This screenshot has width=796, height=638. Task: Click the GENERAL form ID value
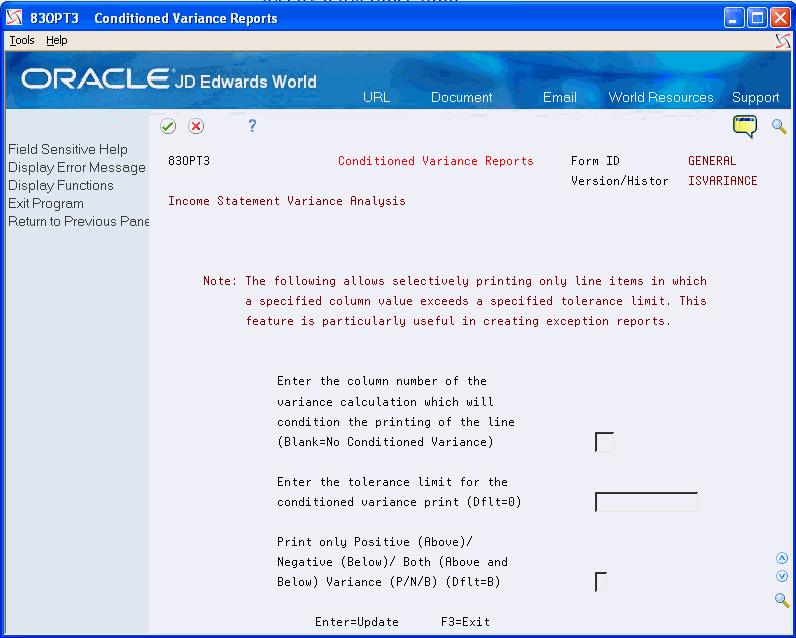click(x=712, y=161)
